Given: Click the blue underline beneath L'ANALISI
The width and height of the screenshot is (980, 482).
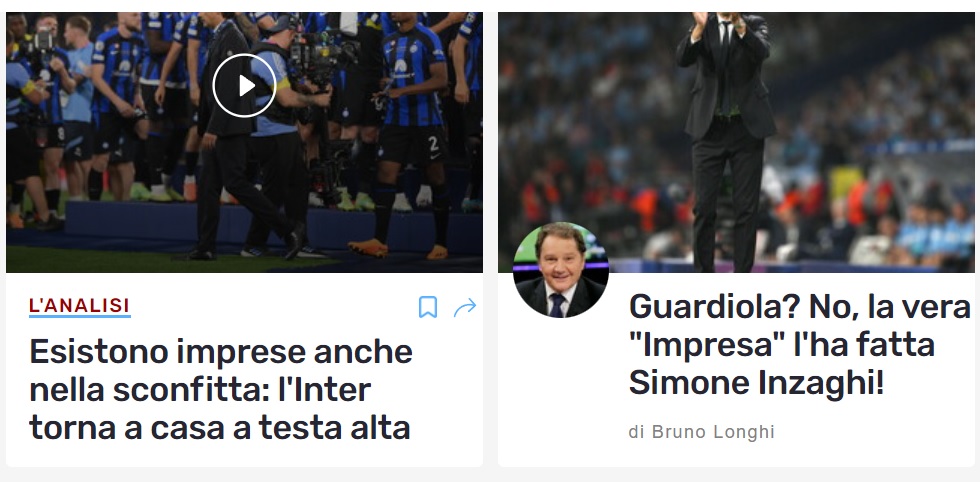Looking at the screenshot, I should coord(79,316).
